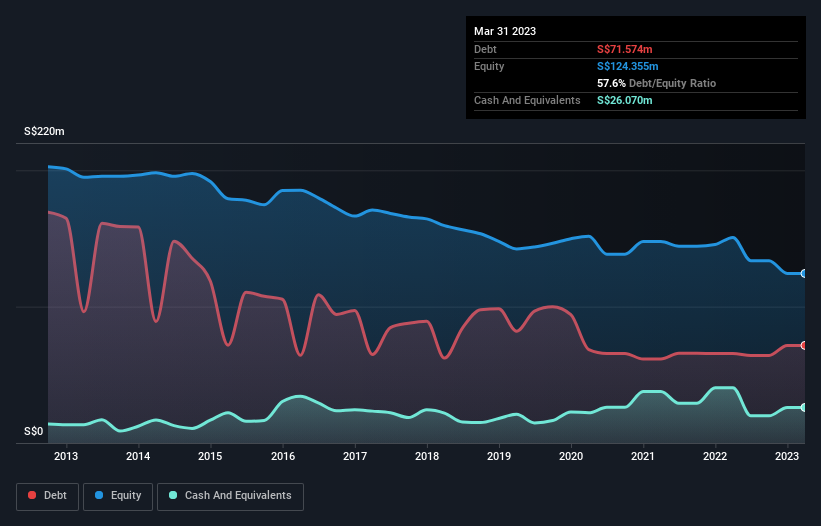Click the teal Cash endpoint marker
821x526 pixels.
coord(804,407)
